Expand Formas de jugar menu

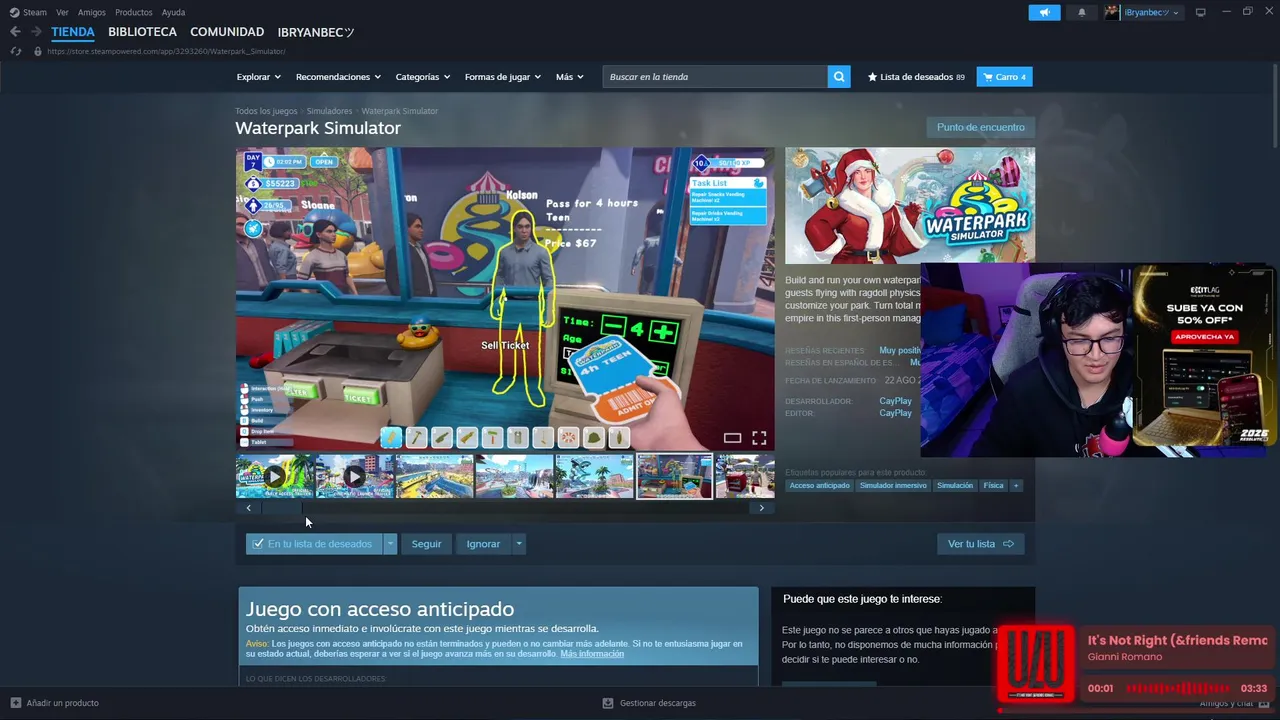503,77
